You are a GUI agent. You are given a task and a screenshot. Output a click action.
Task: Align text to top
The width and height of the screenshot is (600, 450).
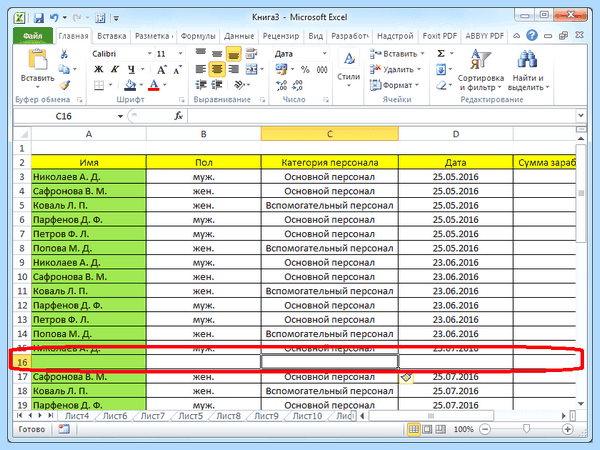[201, 53]
